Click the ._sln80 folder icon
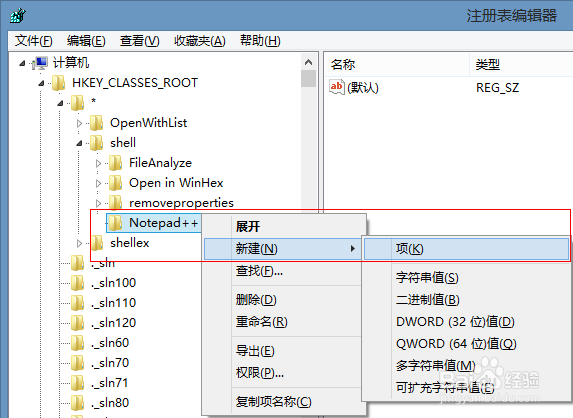The image size is (573, 418). pyautogui.click(x=77, y=403)
